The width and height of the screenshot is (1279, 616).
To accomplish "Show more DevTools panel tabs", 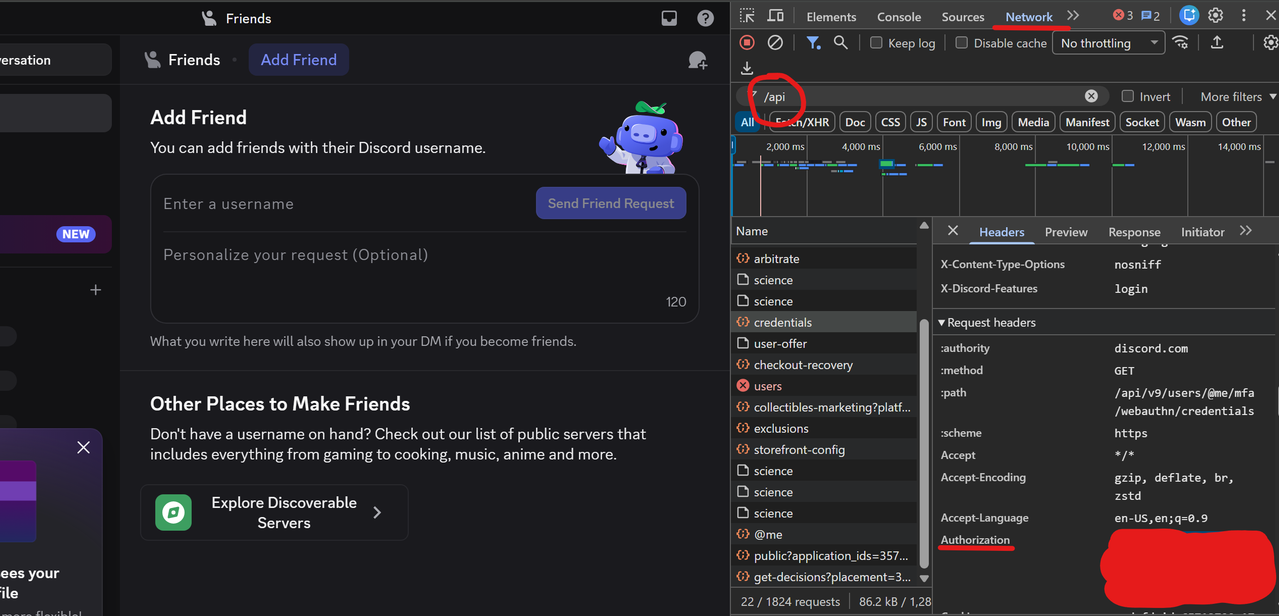I will pyautogui.click(x=1073, y=16).
